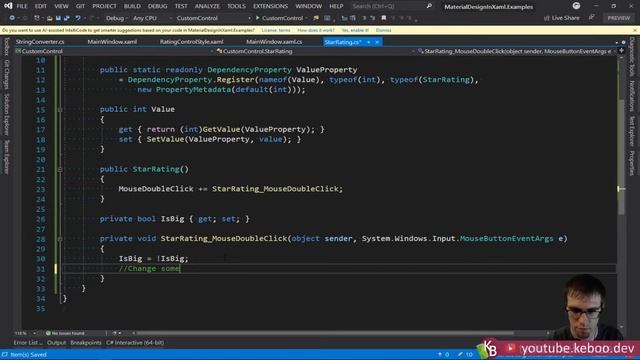Click the bookmark toolbar icon
This screenshot has height=360, width=640.
(384, 18)
